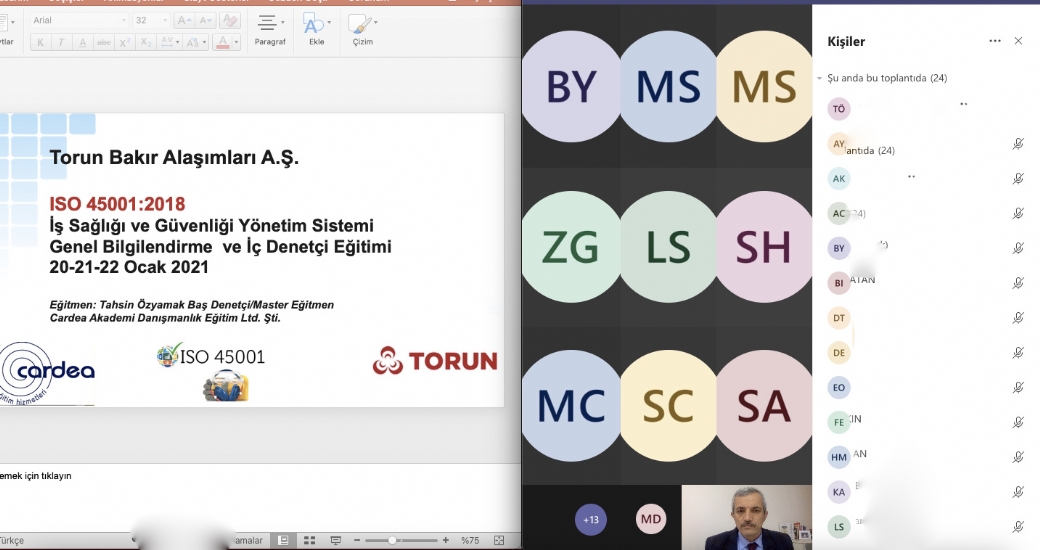Open Kişiler panel more options (…)

tap(994, 41)
